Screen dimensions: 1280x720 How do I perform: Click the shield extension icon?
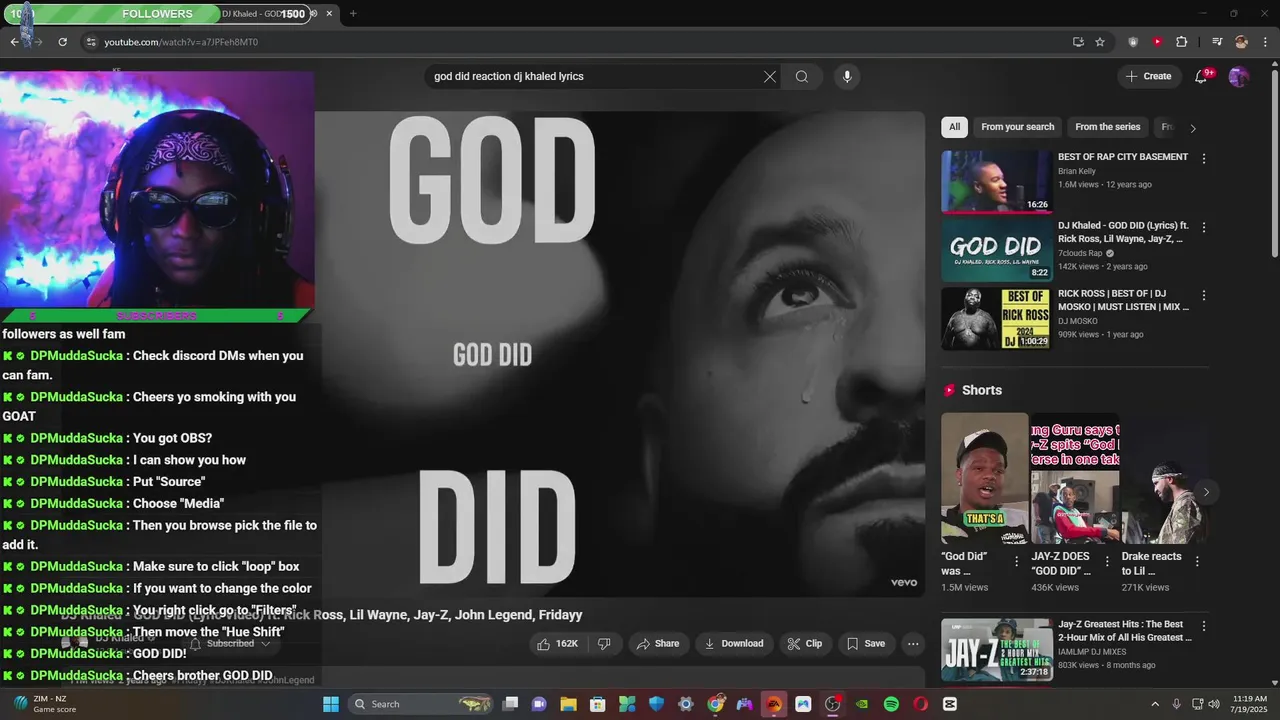tap(1133, 42)
